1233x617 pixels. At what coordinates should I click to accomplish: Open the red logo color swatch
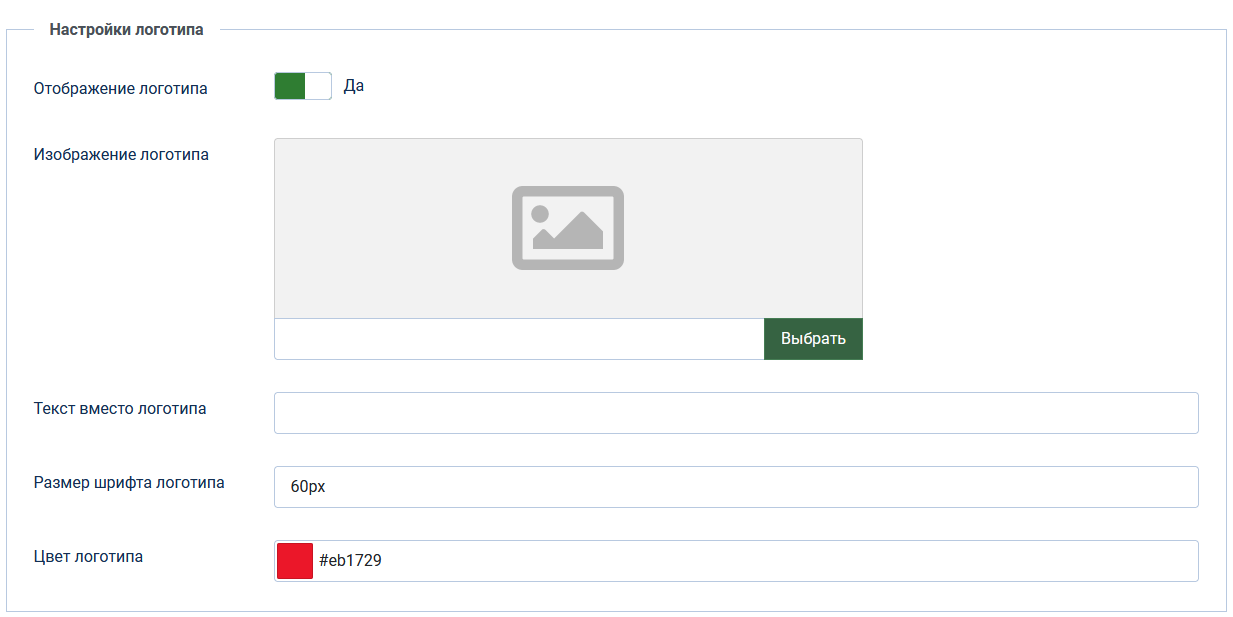[x=295, y=561]
